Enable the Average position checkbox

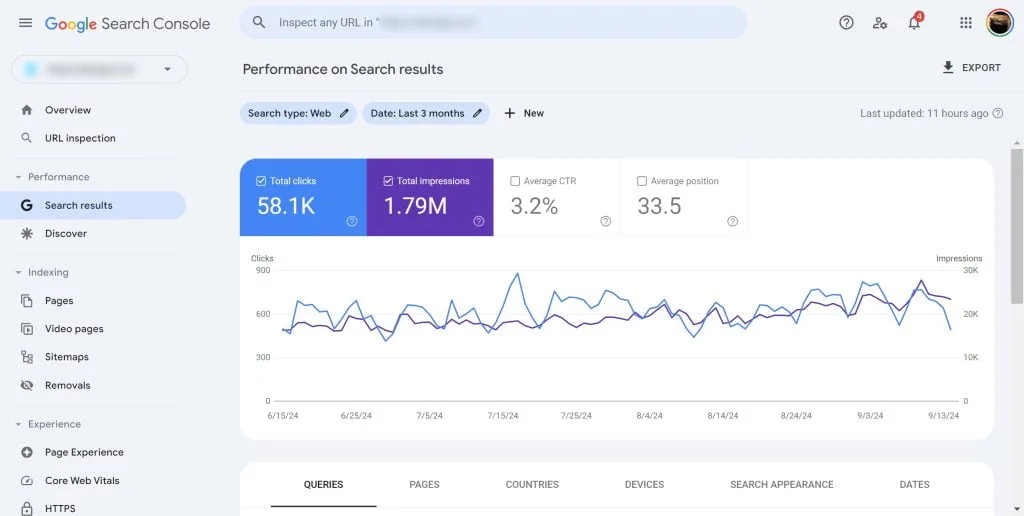pos(642,181)
